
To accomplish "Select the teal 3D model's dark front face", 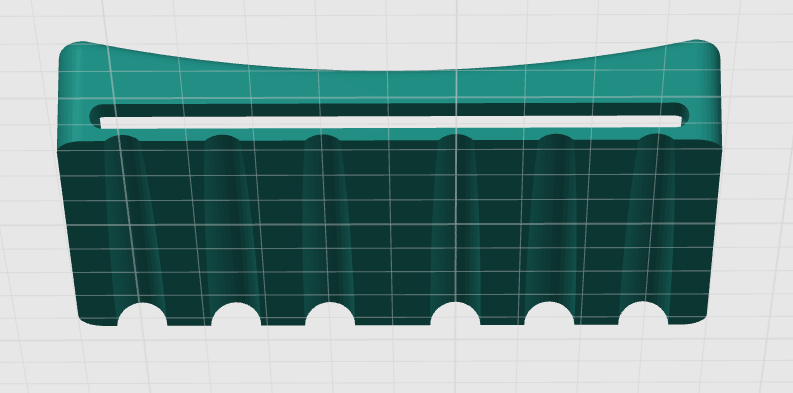I will (389, 233).
